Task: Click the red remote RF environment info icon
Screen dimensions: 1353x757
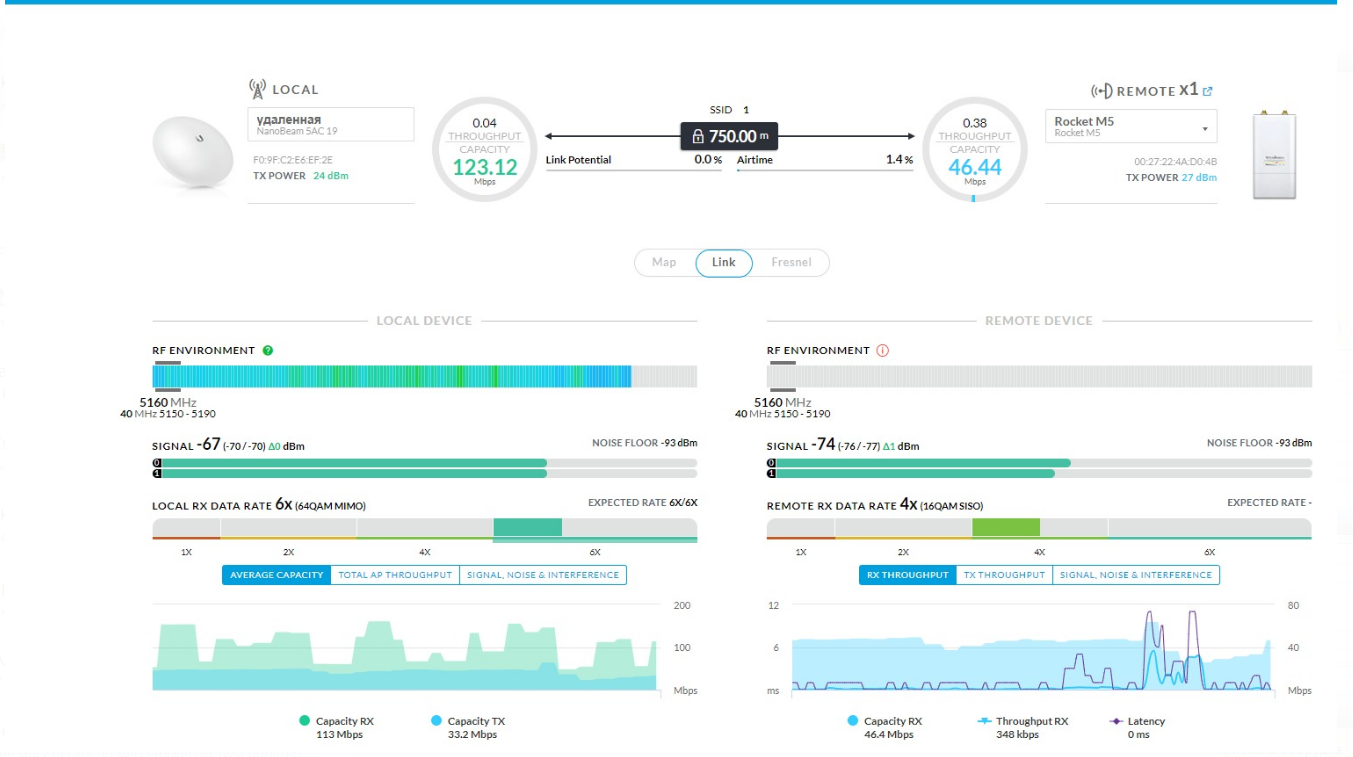Action: (x=882, y=350)
